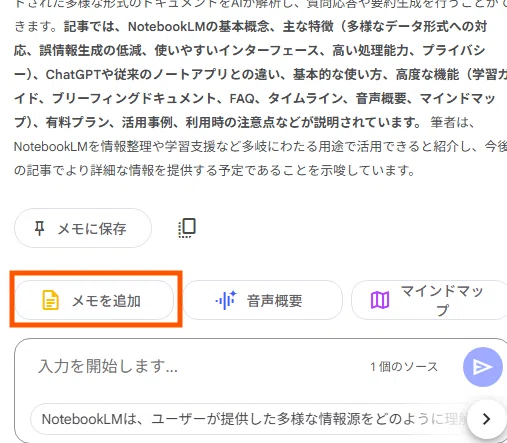Click the purple map icon for マインドマップ
The width and height of the screenshot is (507, 443).
click(380, 300)
